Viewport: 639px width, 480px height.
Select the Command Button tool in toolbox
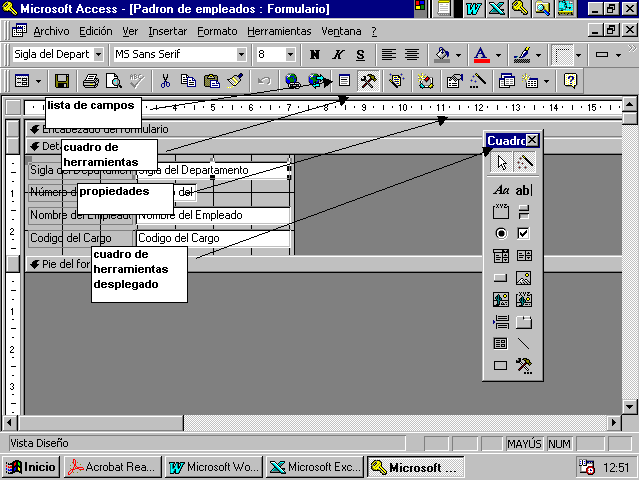click(x=501, y=278)
